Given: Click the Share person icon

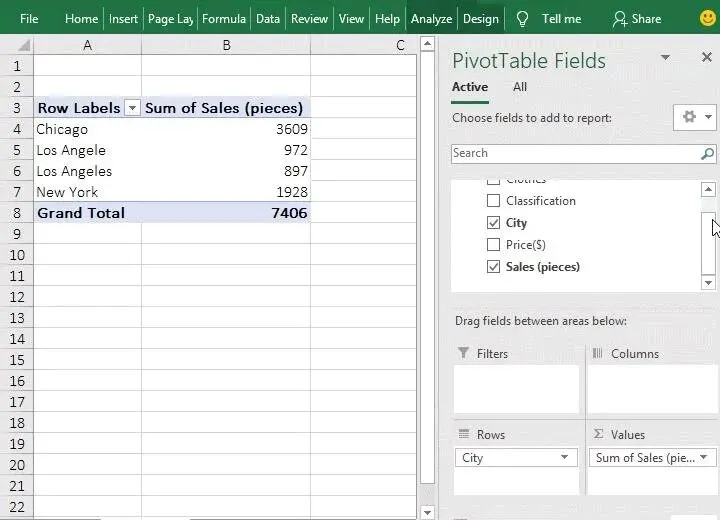Looking at the screenshot, I should [620, 19].
